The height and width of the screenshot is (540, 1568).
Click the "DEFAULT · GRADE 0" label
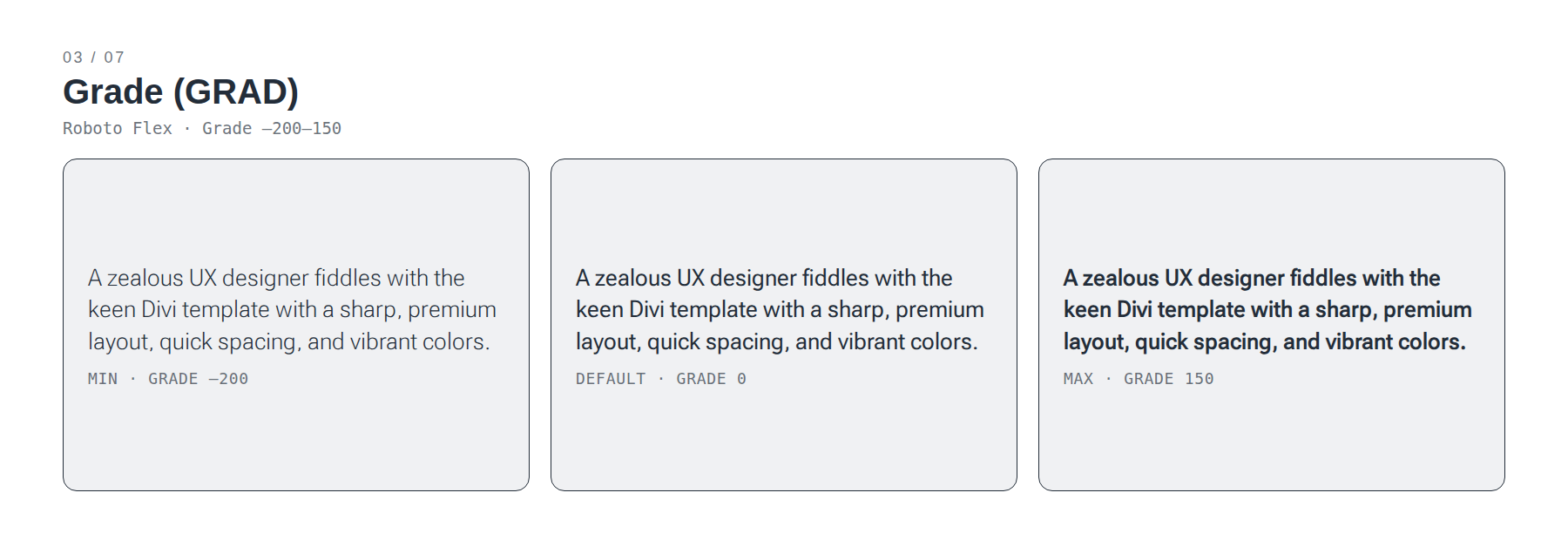click(x=661, y=379)
